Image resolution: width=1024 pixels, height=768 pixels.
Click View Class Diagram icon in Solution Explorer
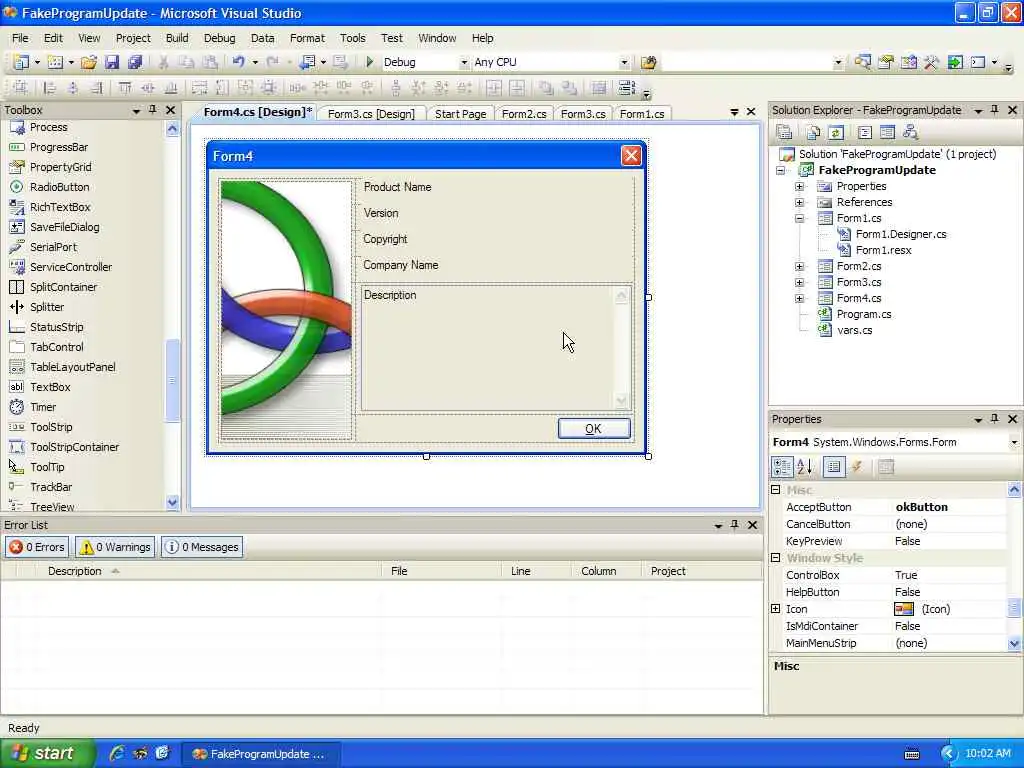click(910, 133)
